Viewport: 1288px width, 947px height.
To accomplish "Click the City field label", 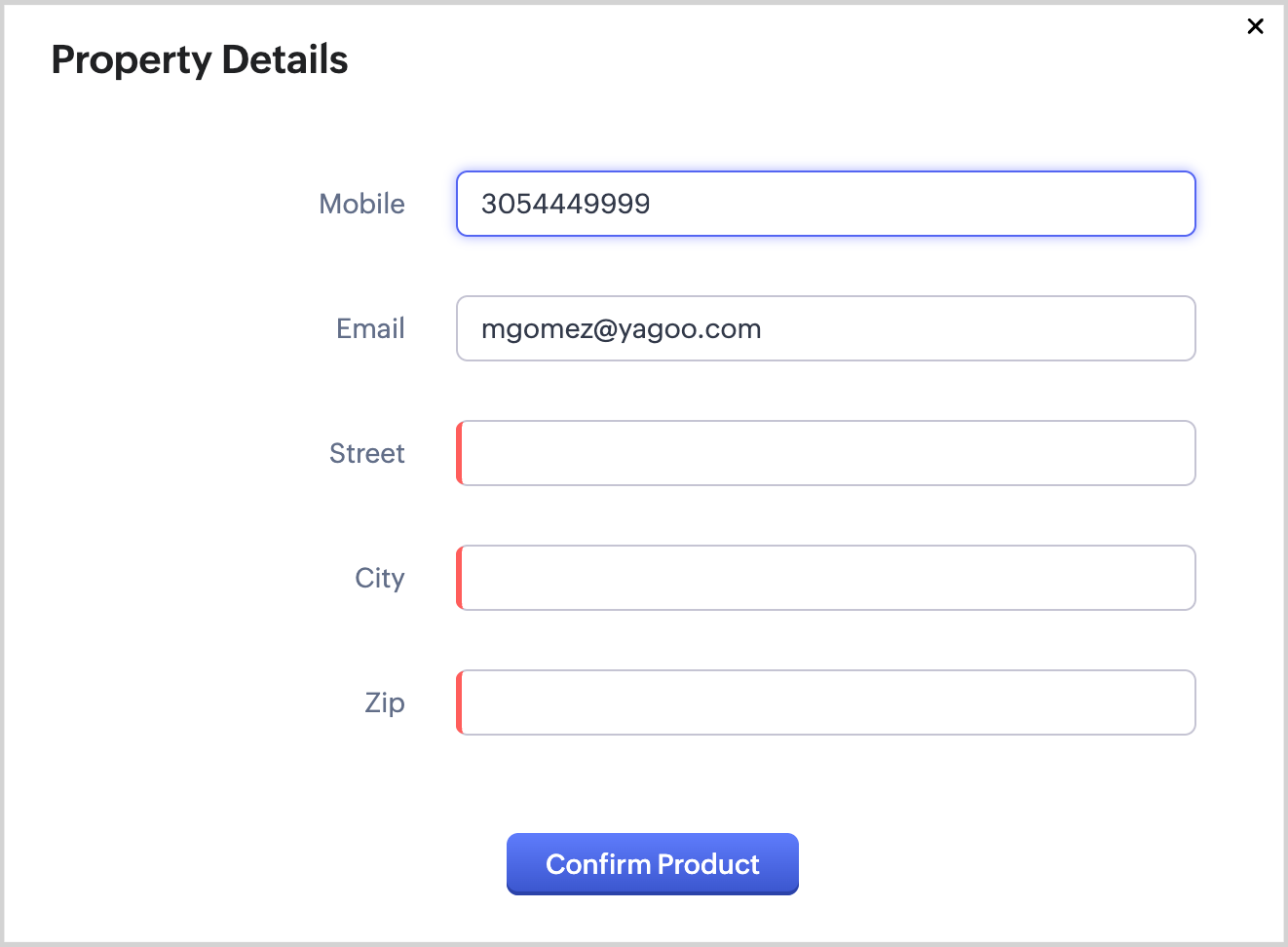I will click(x=379, y=578).
